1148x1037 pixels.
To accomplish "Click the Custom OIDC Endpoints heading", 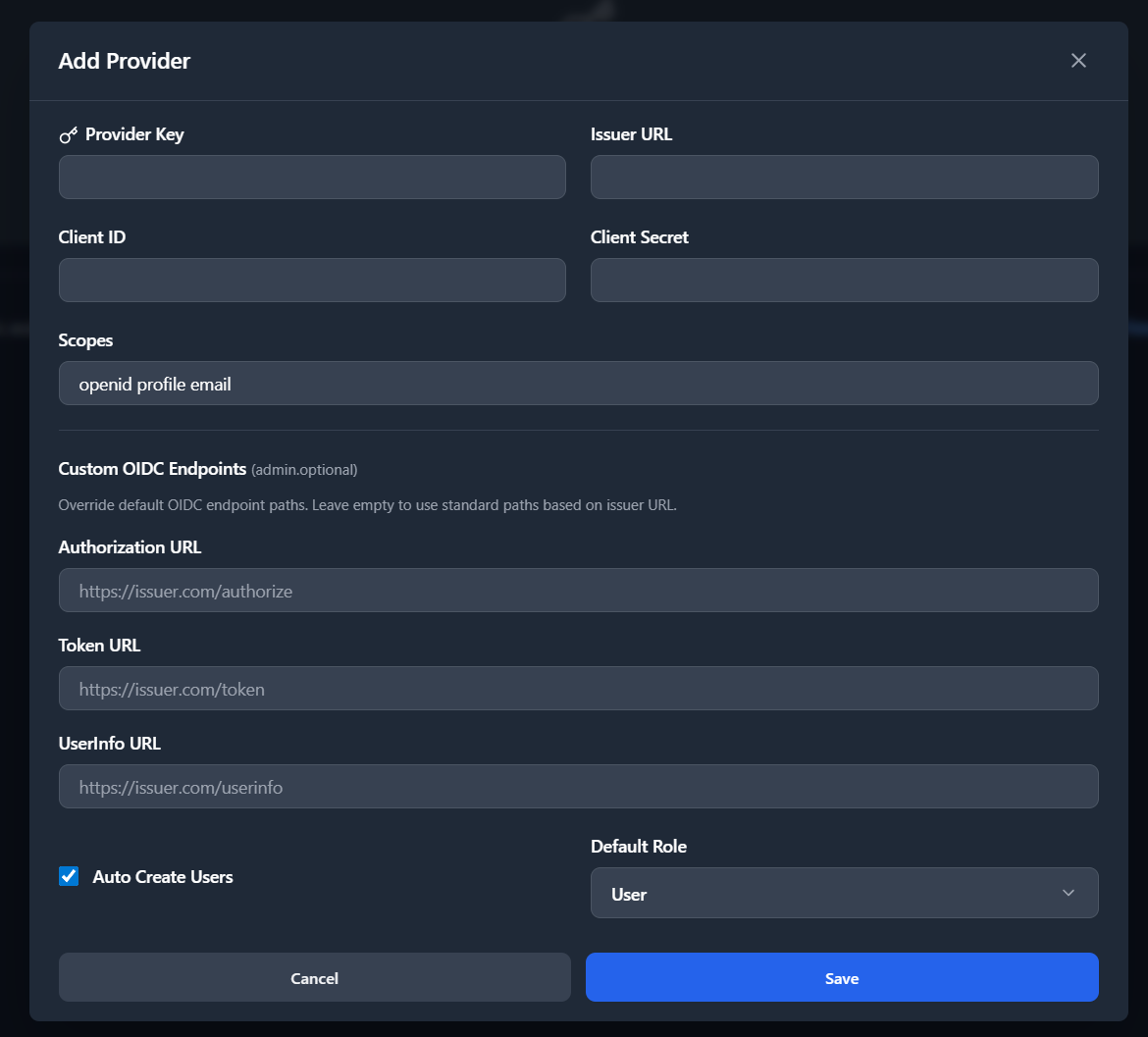I will point(152,469).
